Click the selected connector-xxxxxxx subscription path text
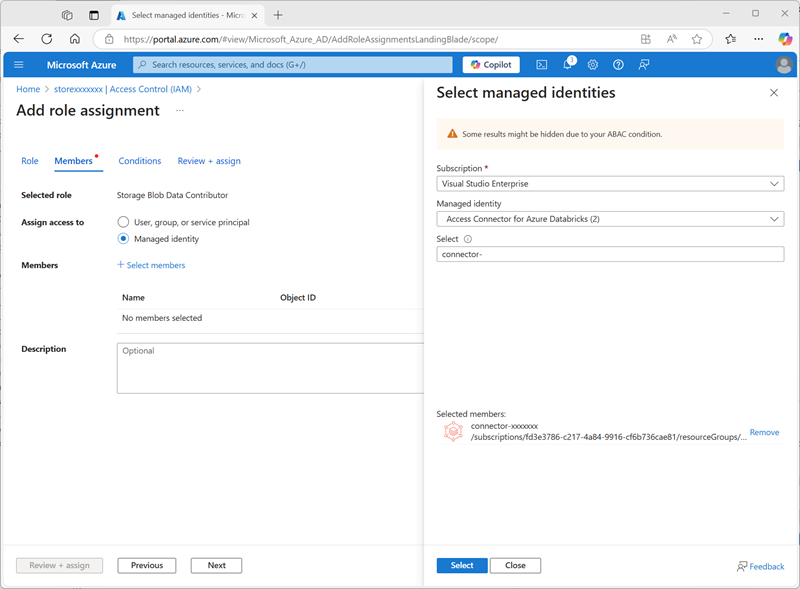 point(608,437)
